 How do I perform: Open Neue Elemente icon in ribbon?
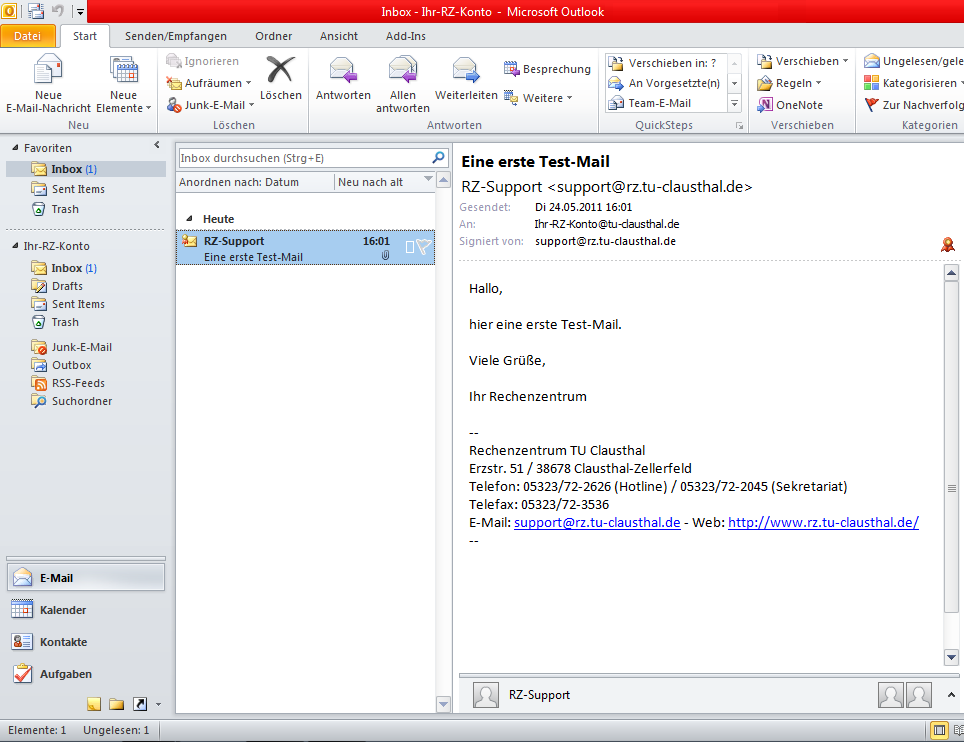(x=124, y=69)
